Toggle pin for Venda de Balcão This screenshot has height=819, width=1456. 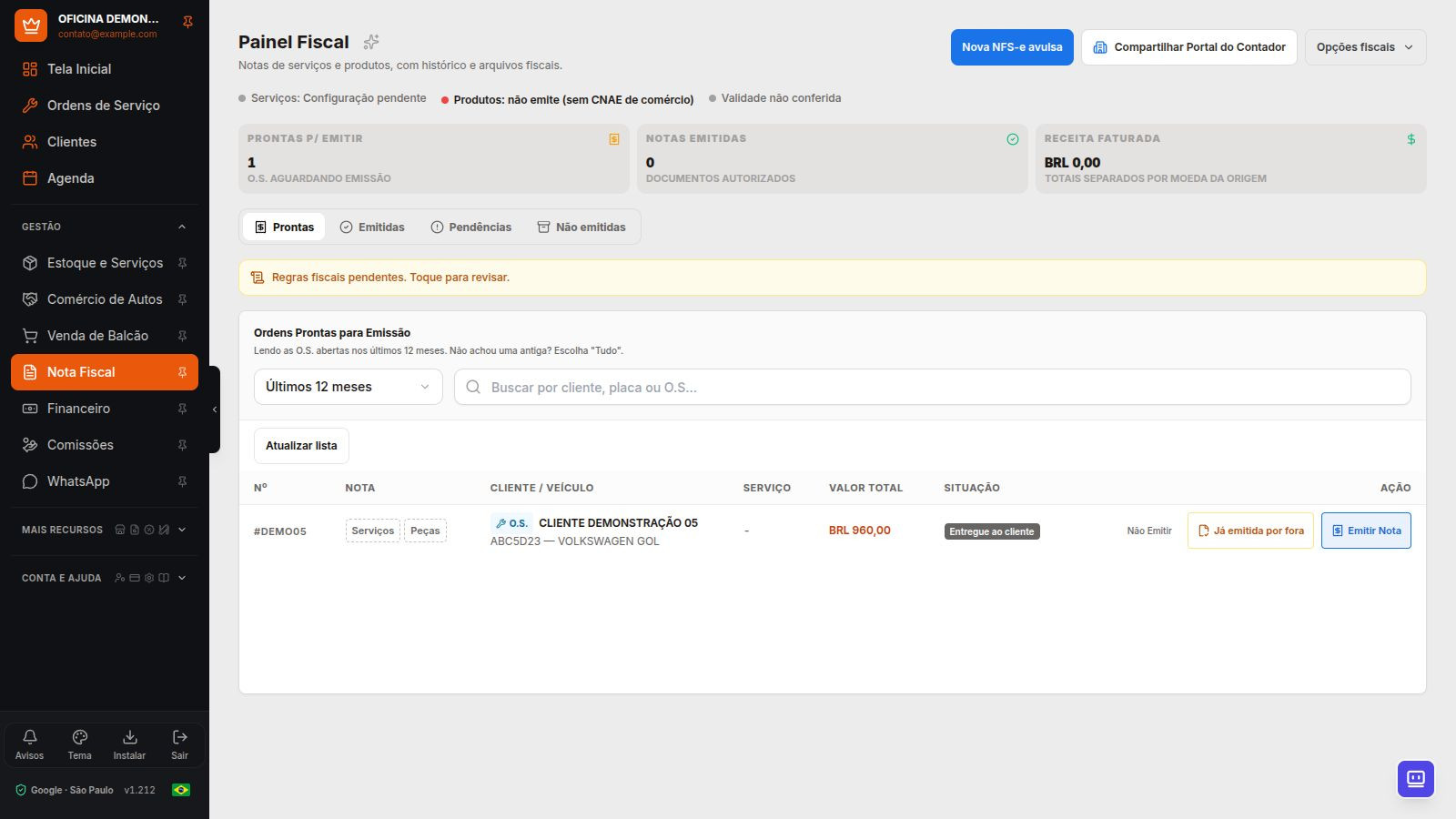[x=182, y=336]
